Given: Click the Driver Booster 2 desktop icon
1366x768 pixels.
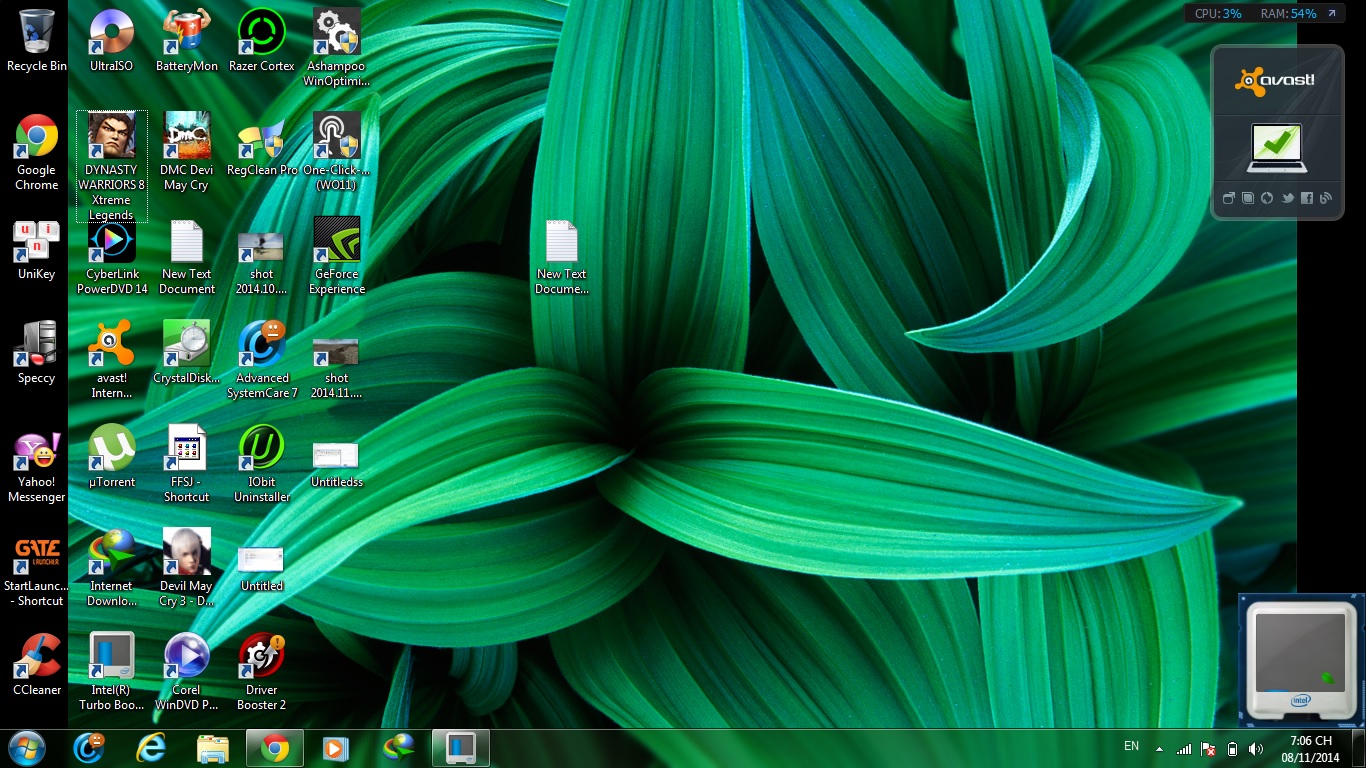Looking at the screenshot, I should (x=262, y=657).
